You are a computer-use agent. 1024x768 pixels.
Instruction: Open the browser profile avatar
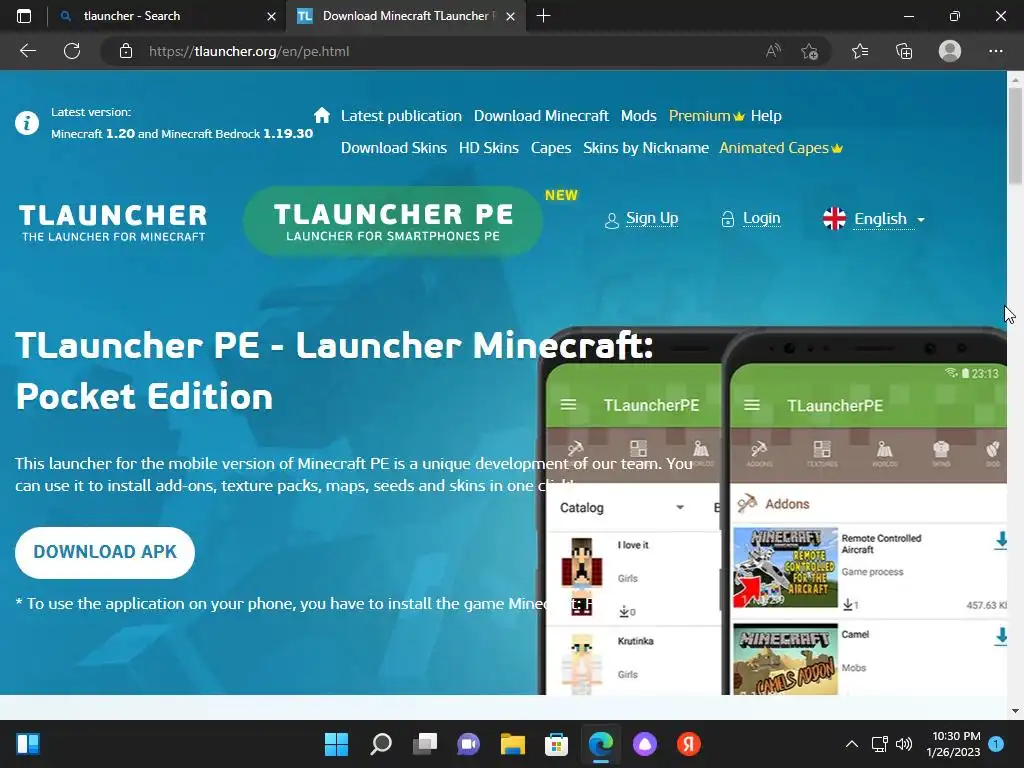pyautogui.click(x=950, y=51)
